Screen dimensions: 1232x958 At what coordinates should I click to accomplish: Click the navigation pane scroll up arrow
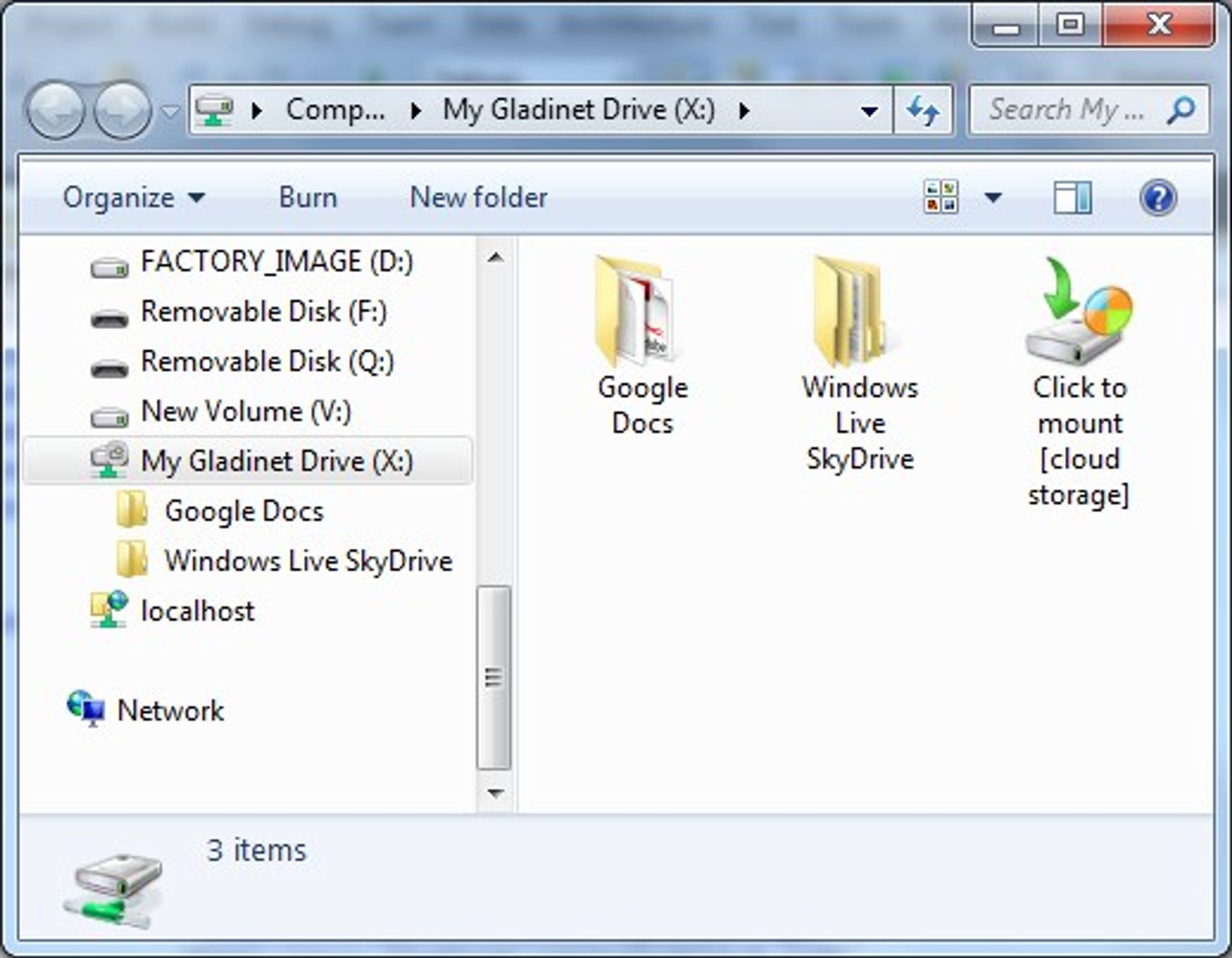click(495, 257)
